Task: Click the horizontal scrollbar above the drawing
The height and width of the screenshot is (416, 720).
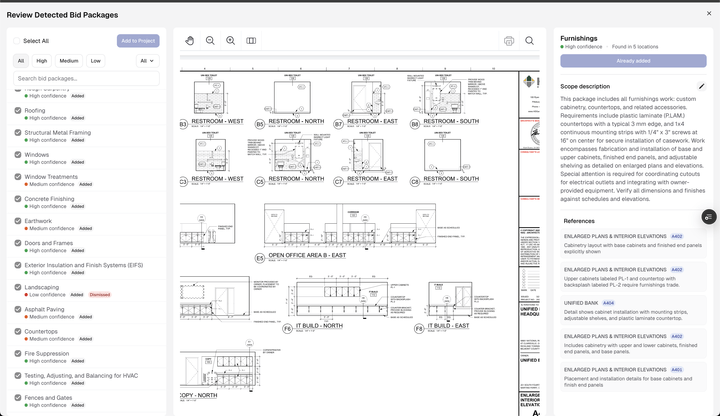Action: tap(360, 58)
